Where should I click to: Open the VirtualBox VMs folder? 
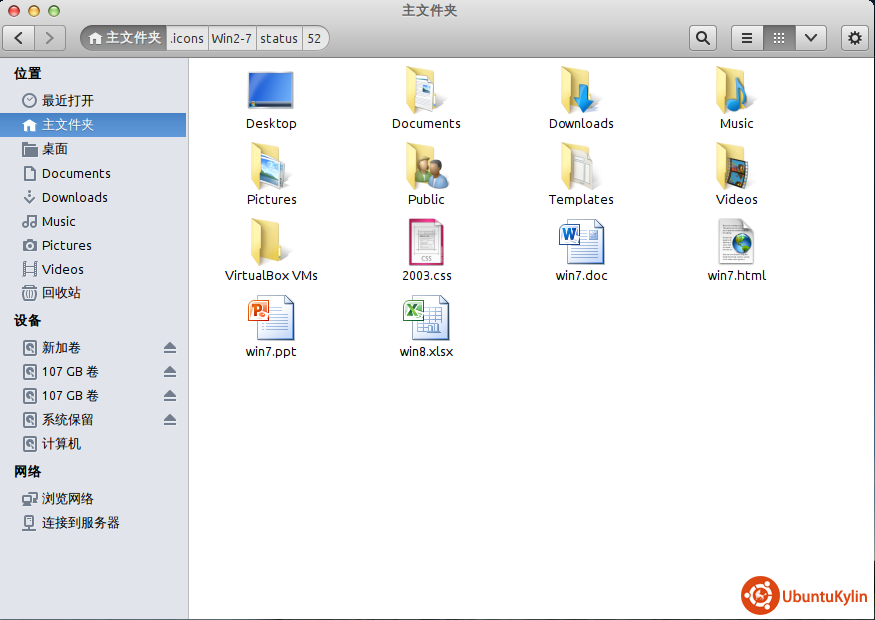pyautogui.click(x=271, y=244)
